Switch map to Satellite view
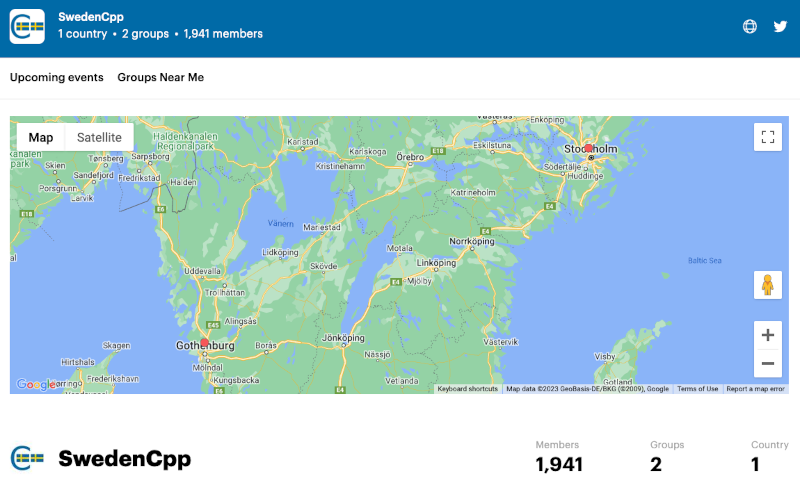800x483 pixels. point(99,137)
